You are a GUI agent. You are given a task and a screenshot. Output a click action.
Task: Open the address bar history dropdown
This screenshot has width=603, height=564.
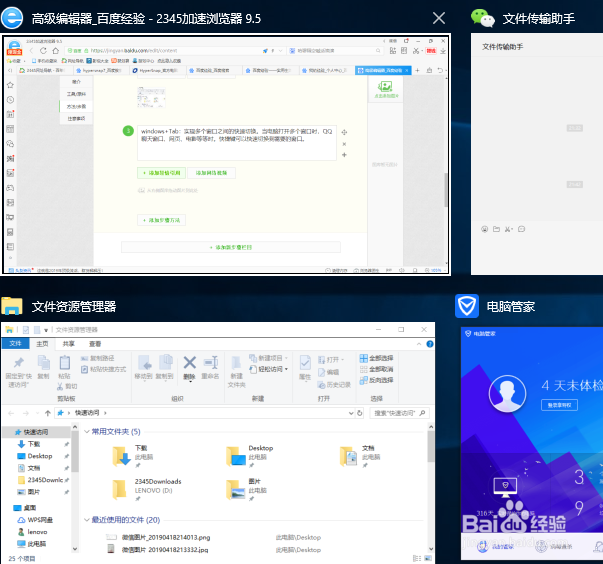coord(351,413)
